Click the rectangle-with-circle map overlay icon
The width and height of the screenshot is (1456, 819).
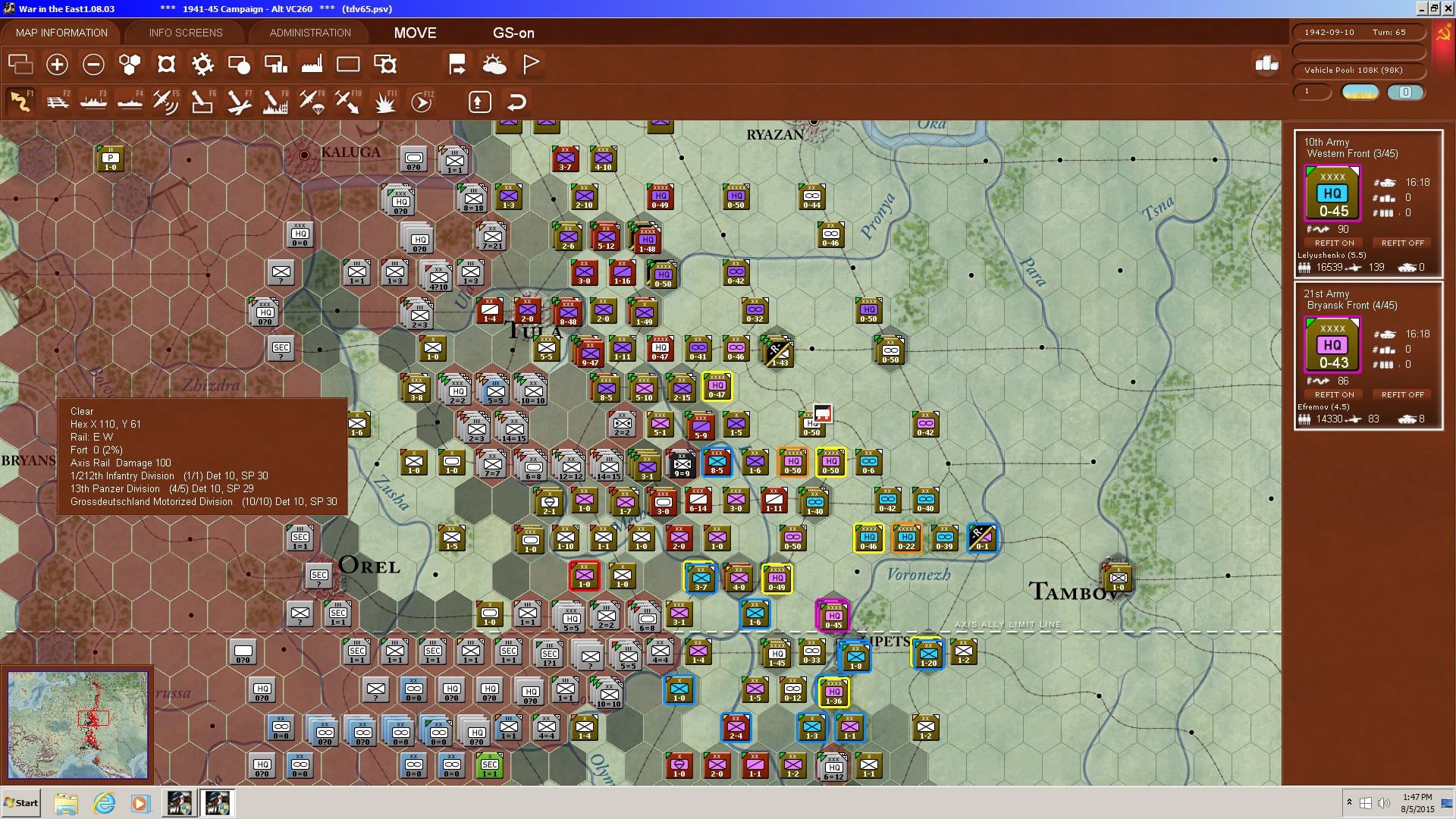(x=239, y=64)
